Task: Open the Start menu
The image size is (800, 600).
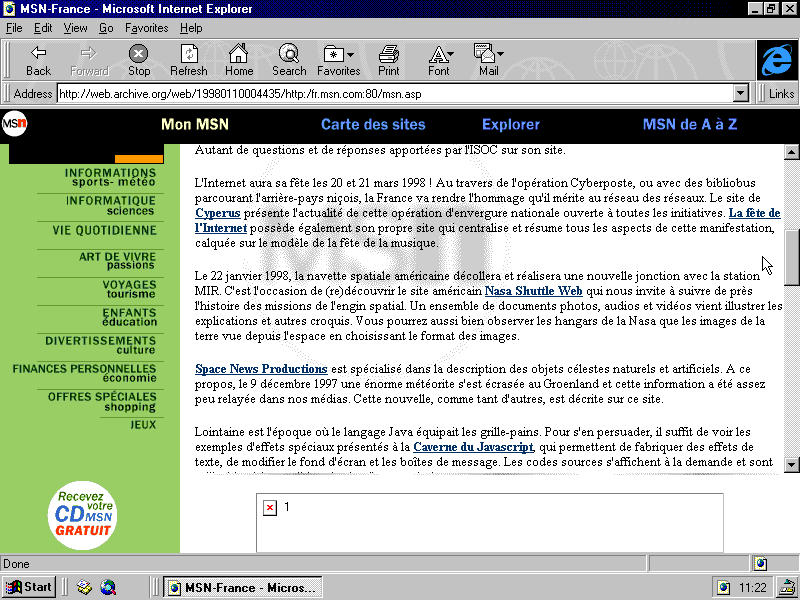Action: (x=29, y=587)
